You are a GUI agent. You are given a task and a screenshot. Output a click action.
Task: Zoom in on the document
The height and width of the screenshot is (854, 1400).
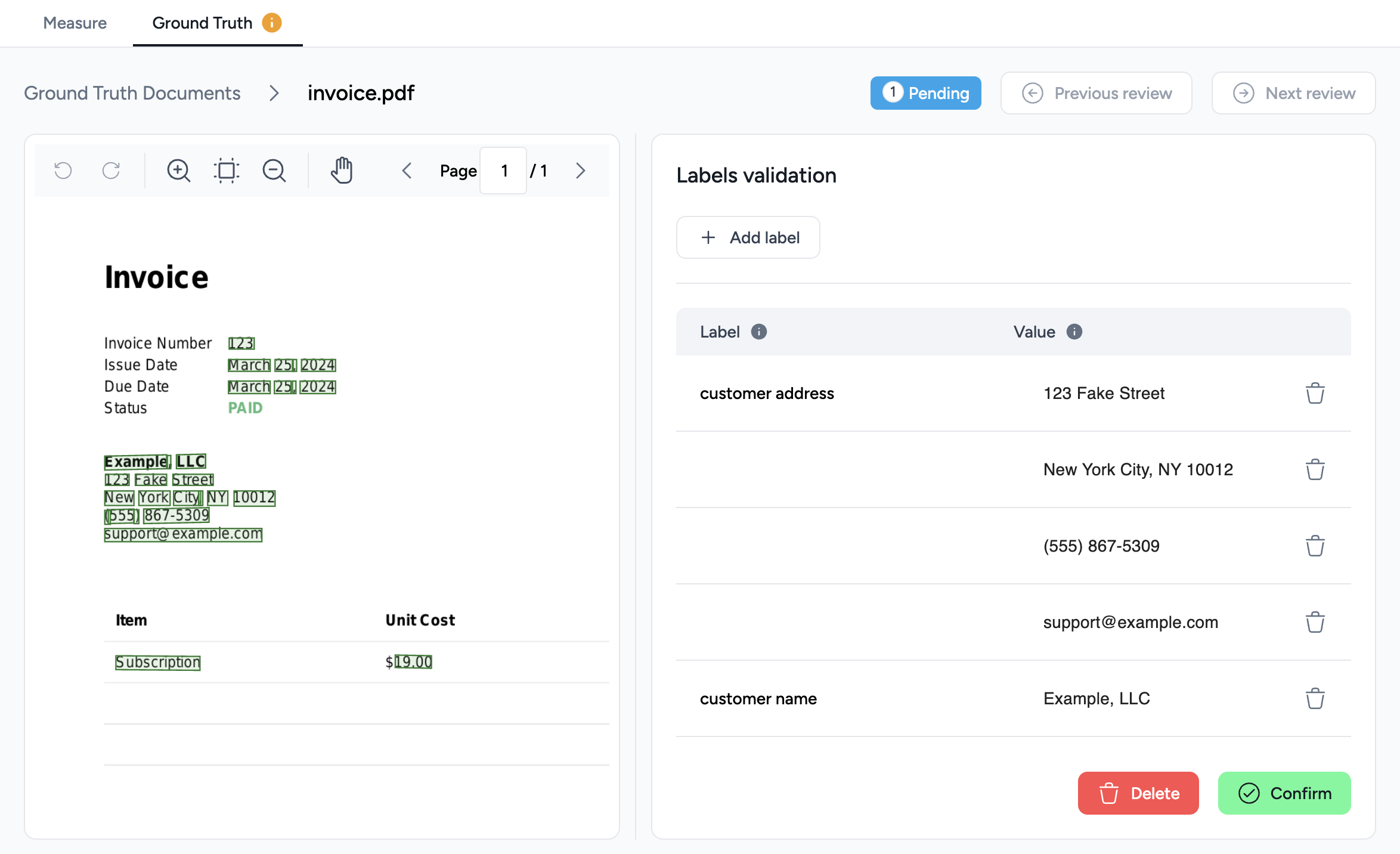pos(178,171)
